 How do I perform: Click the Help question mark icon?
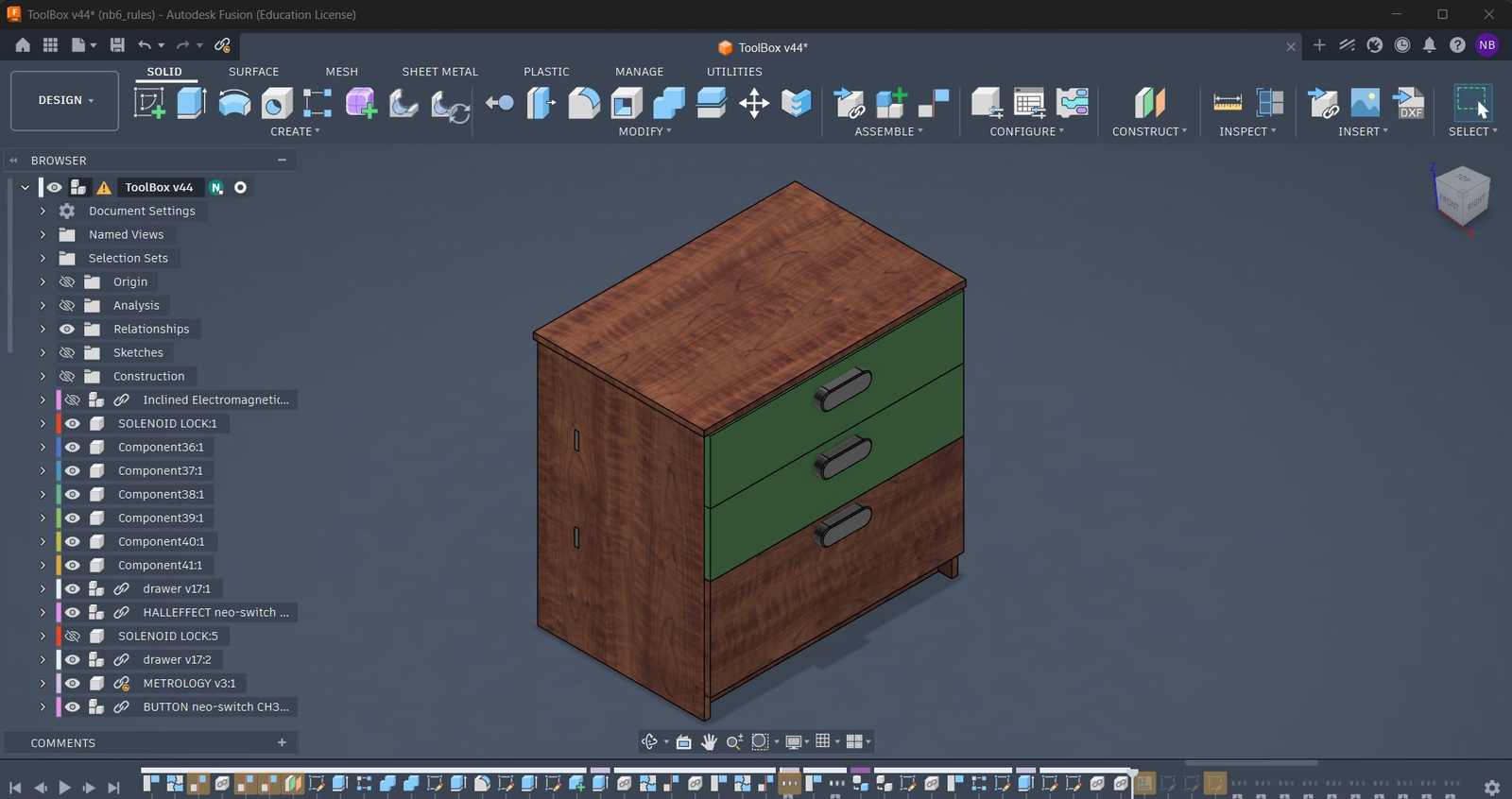point(1457,45)
